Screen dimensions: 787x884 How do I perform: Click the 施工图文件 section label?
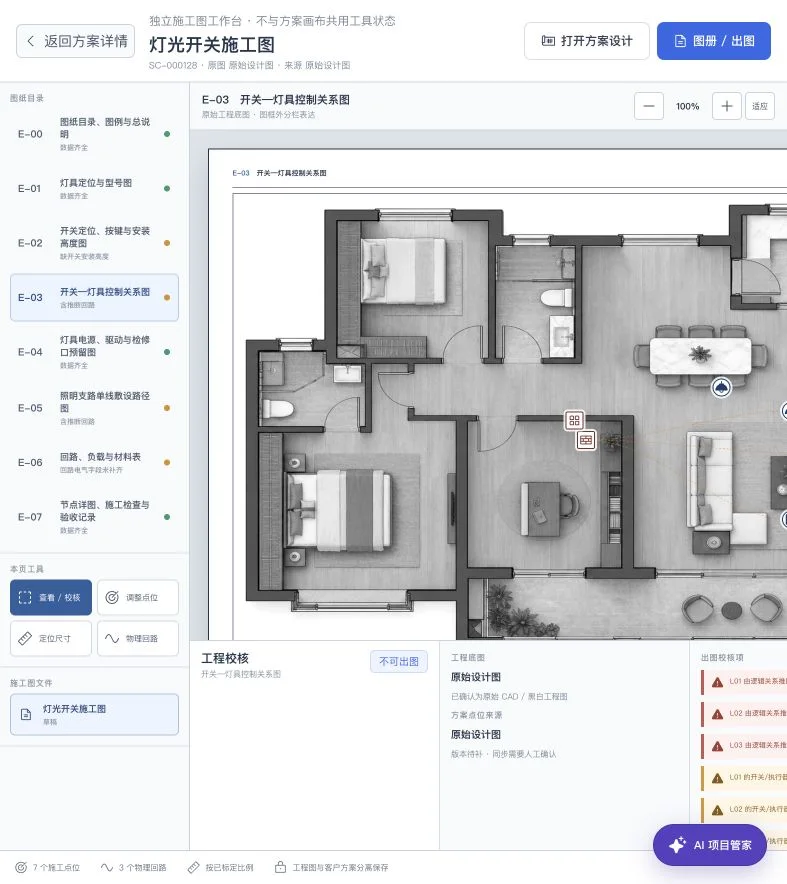(x=31, y=683)
